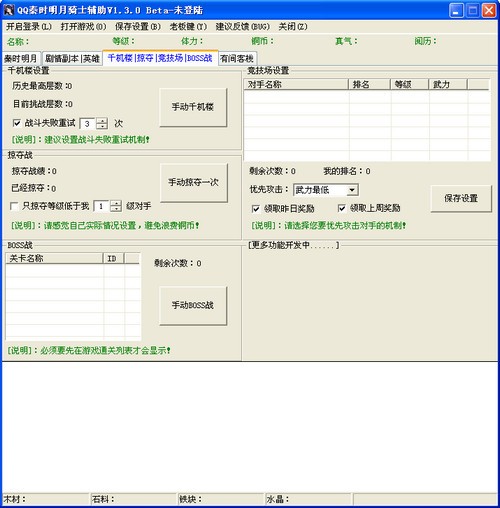Decrease the retry count spinner
This screenshot has height=508, width=500.
click(x=102, y=127)
